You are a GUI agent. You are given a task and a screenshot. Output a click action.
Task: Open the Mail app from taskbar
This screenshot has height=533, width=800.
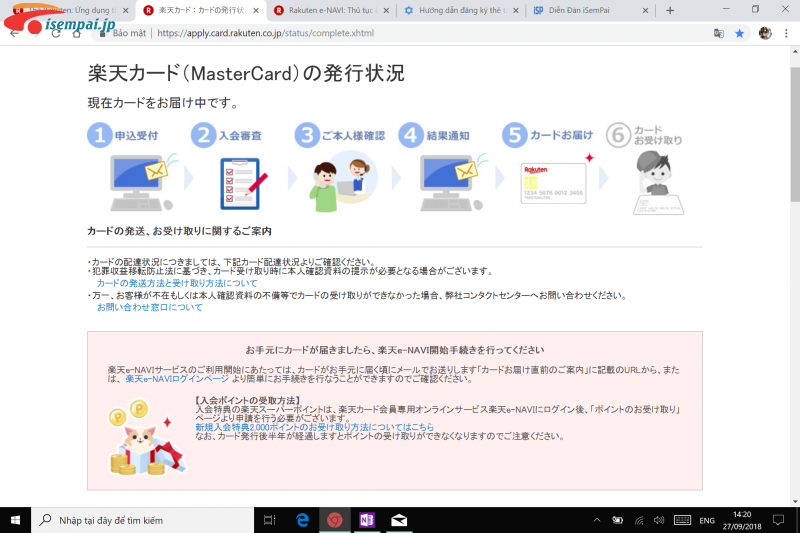[x=399, y=520]
